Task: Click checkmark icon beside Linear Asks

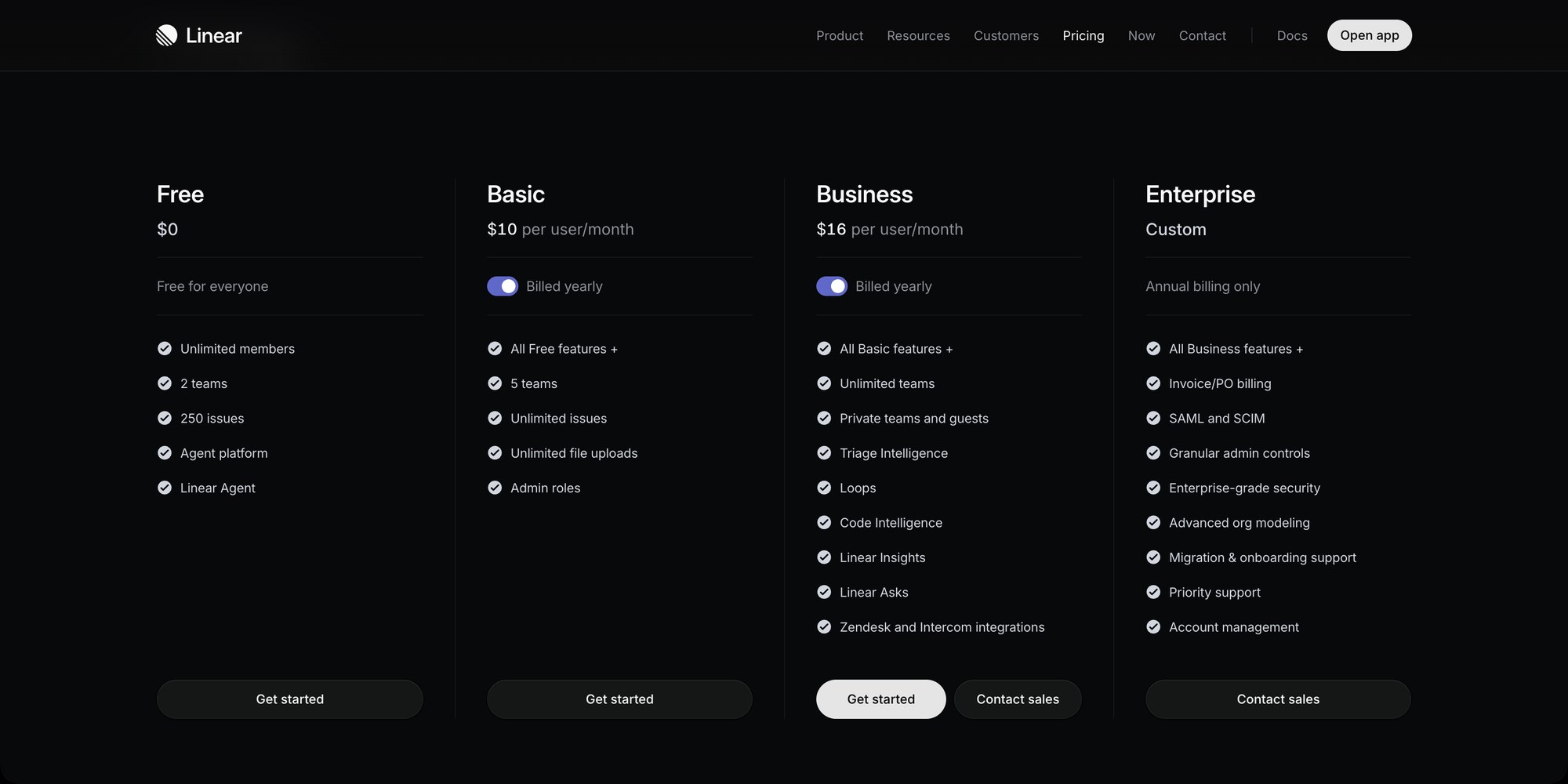Action: click(x=824, y=592)
